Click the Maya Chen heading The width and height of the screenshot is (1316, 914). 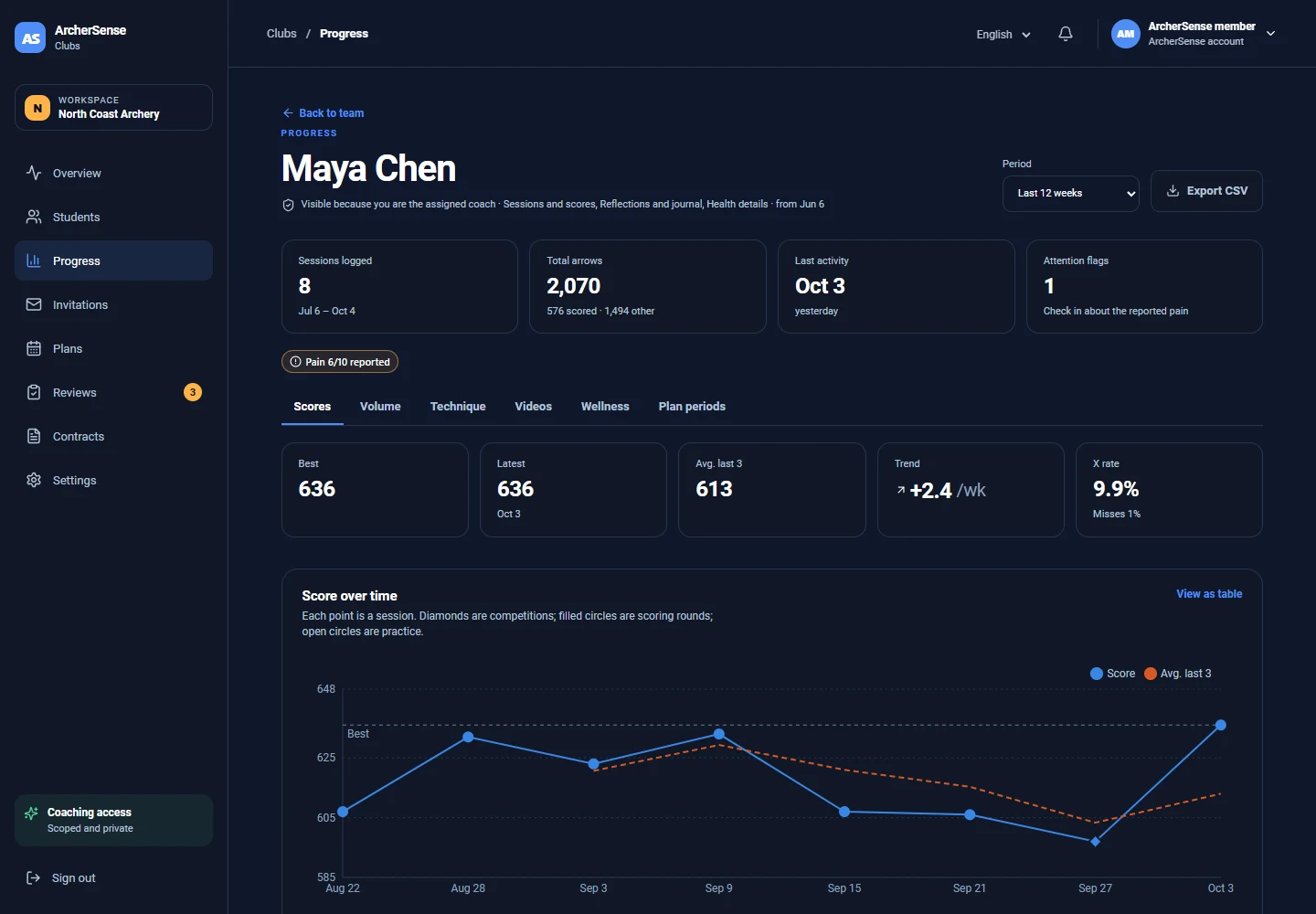(x=368, y=169)
